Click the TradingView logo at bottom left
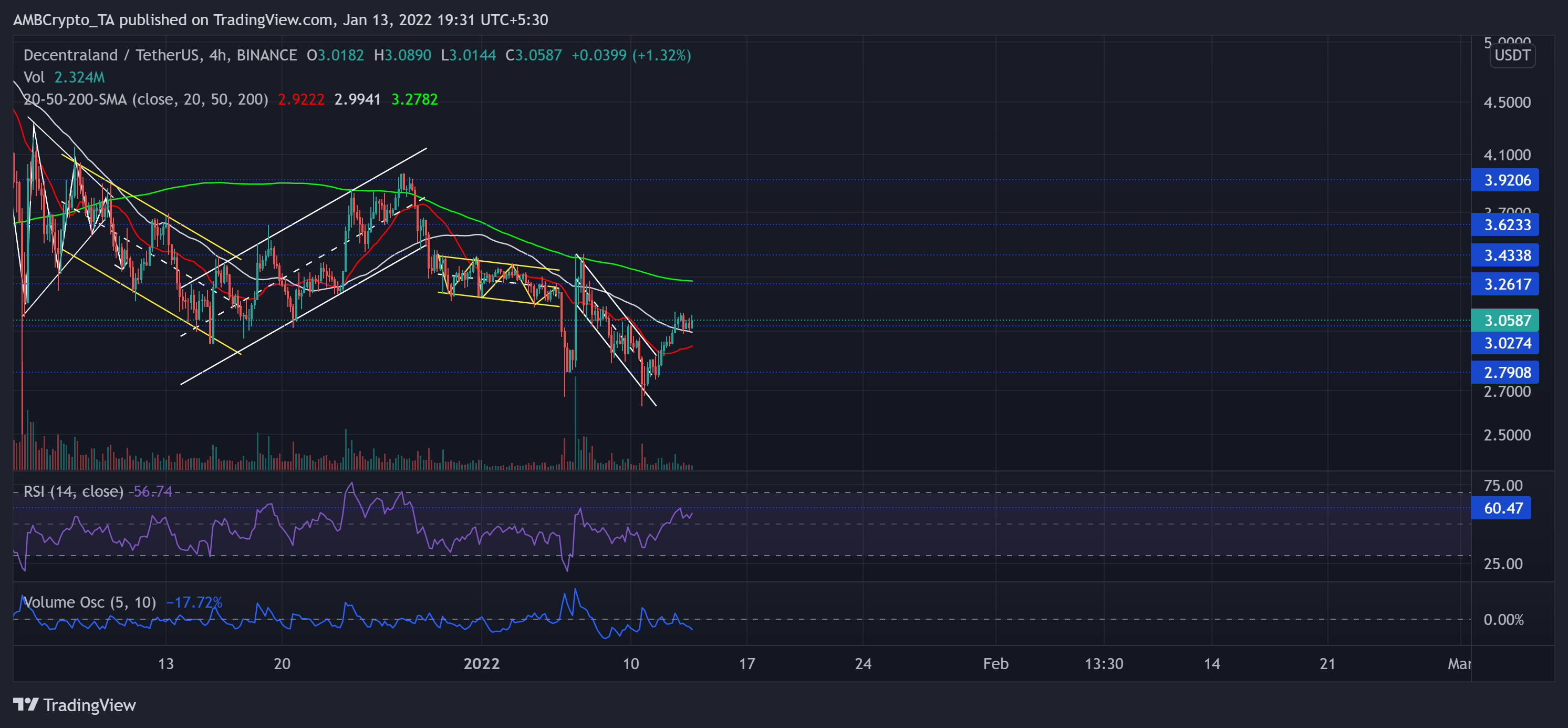1568x728 pixels. pos(76,705)
